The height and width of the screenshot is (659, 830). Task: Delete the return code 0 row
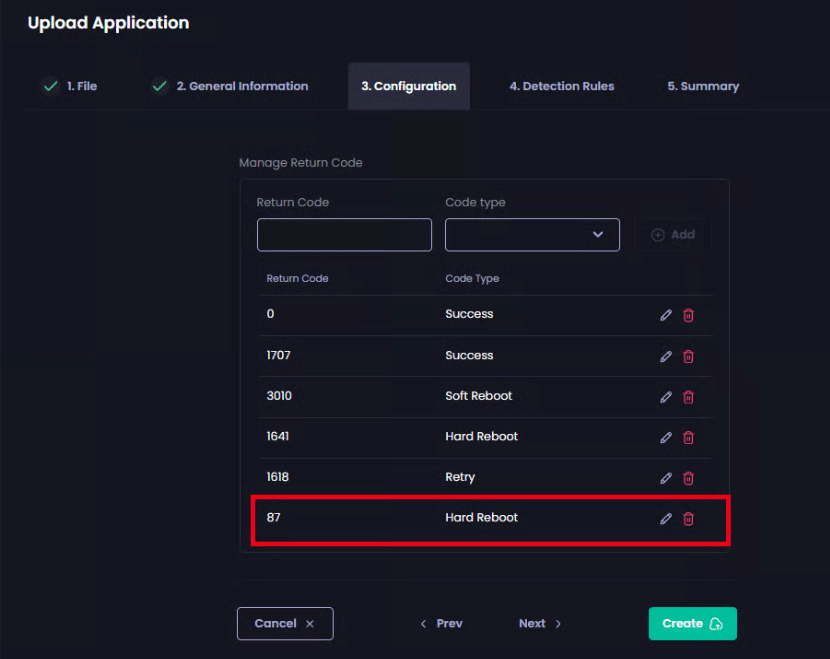point(688,315)
